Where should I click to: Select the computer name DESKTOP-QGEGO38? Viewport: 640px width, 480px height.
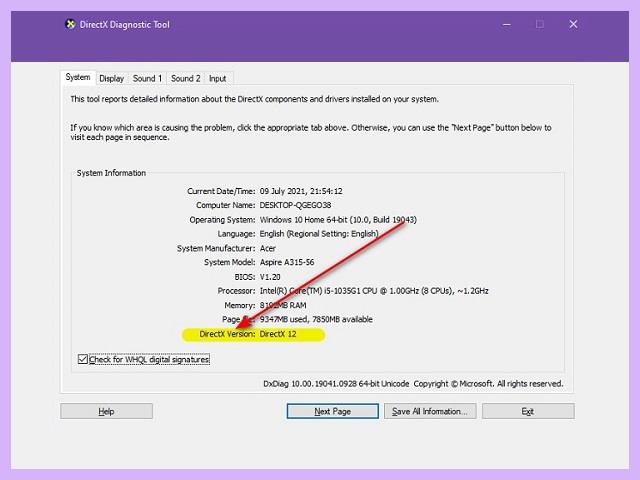pyautogui.click(x=296, y=205)
